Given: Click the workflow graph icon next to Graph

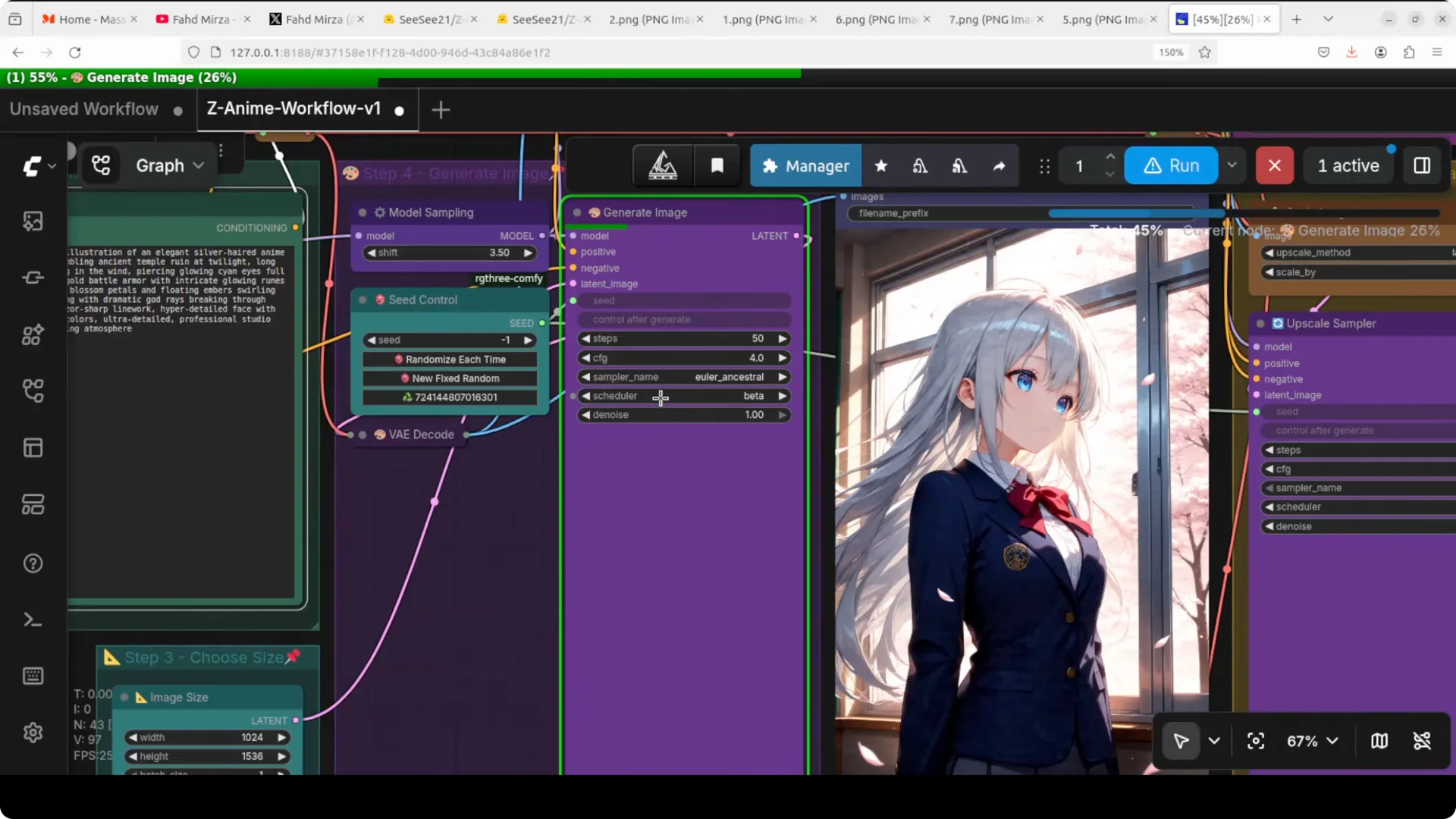Looking at the screenshot, I should [x=101, y=165].
